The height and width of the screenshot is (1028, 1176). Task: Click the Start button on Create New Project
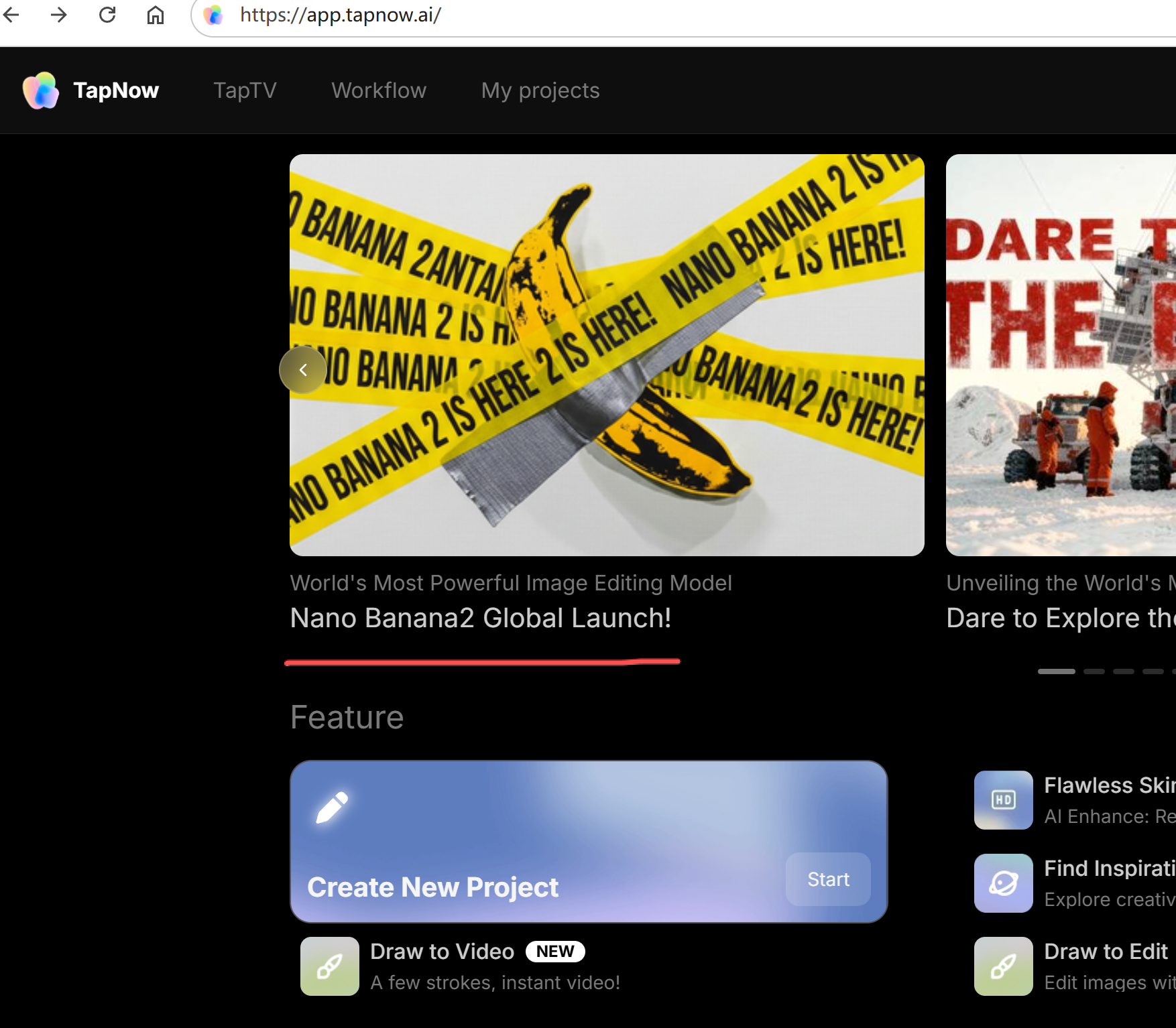click(x=829, y=879)
